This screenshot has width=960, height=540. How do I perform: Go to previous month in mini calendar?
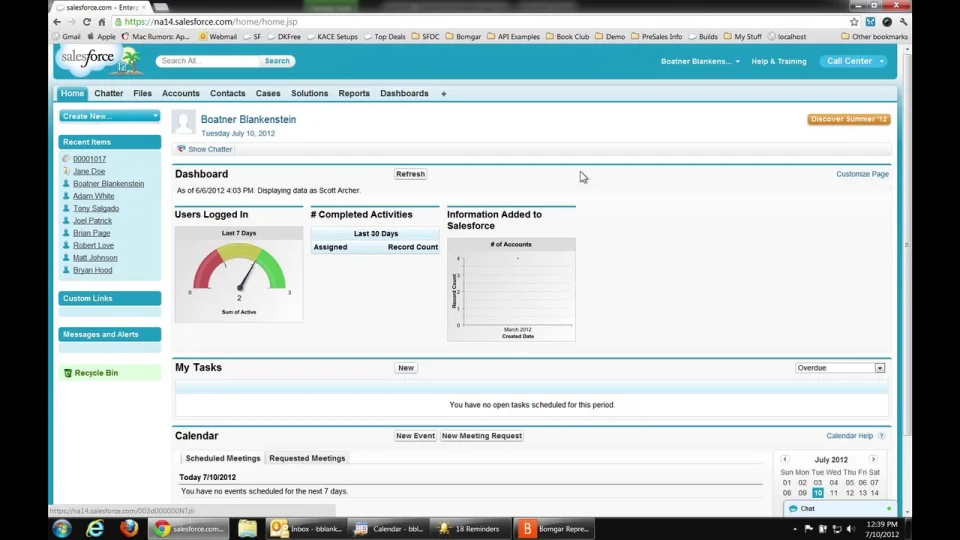click(x=785, y=459)
